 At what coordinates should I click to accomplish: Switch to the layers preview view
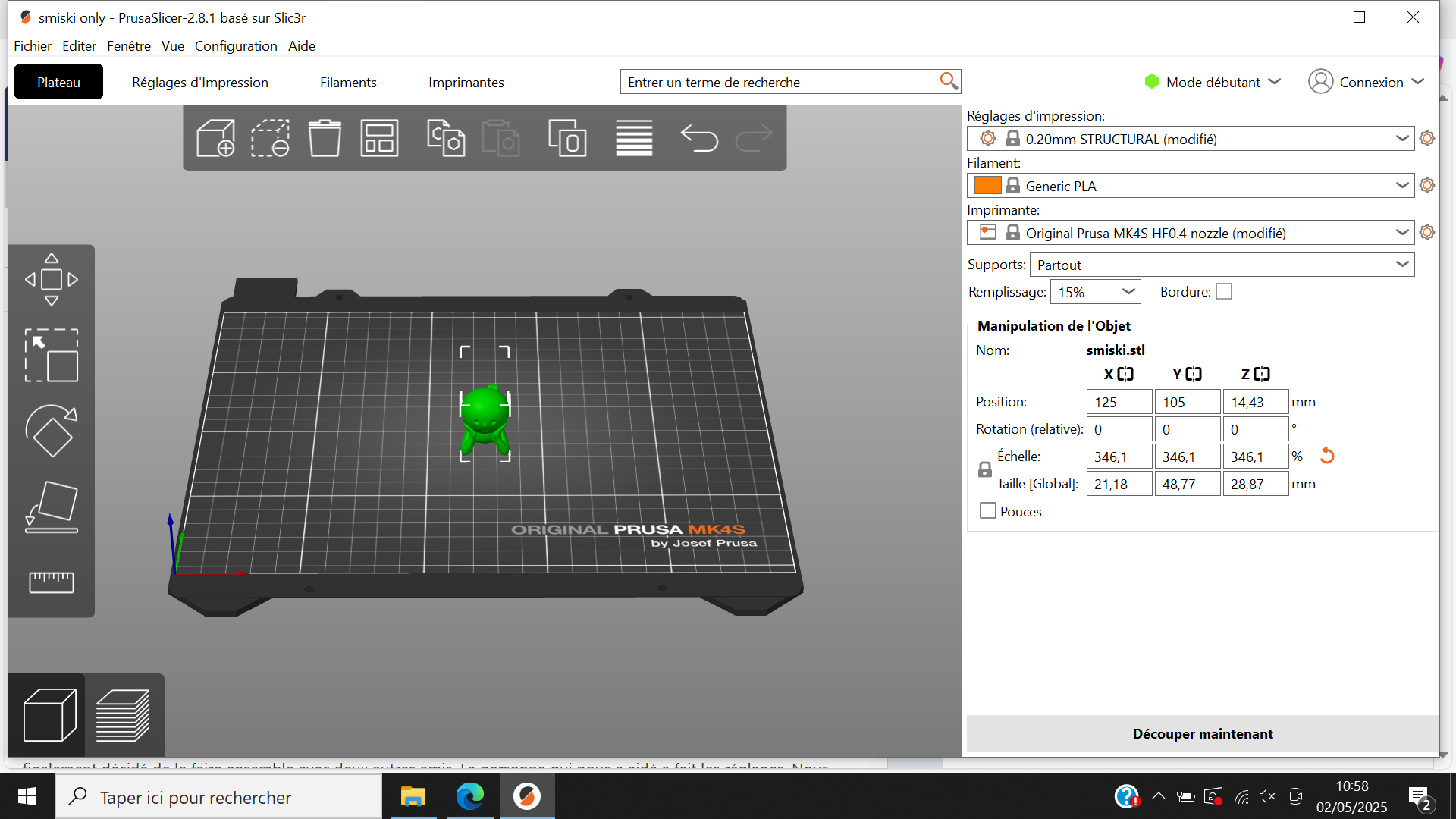tap(124, 715)
